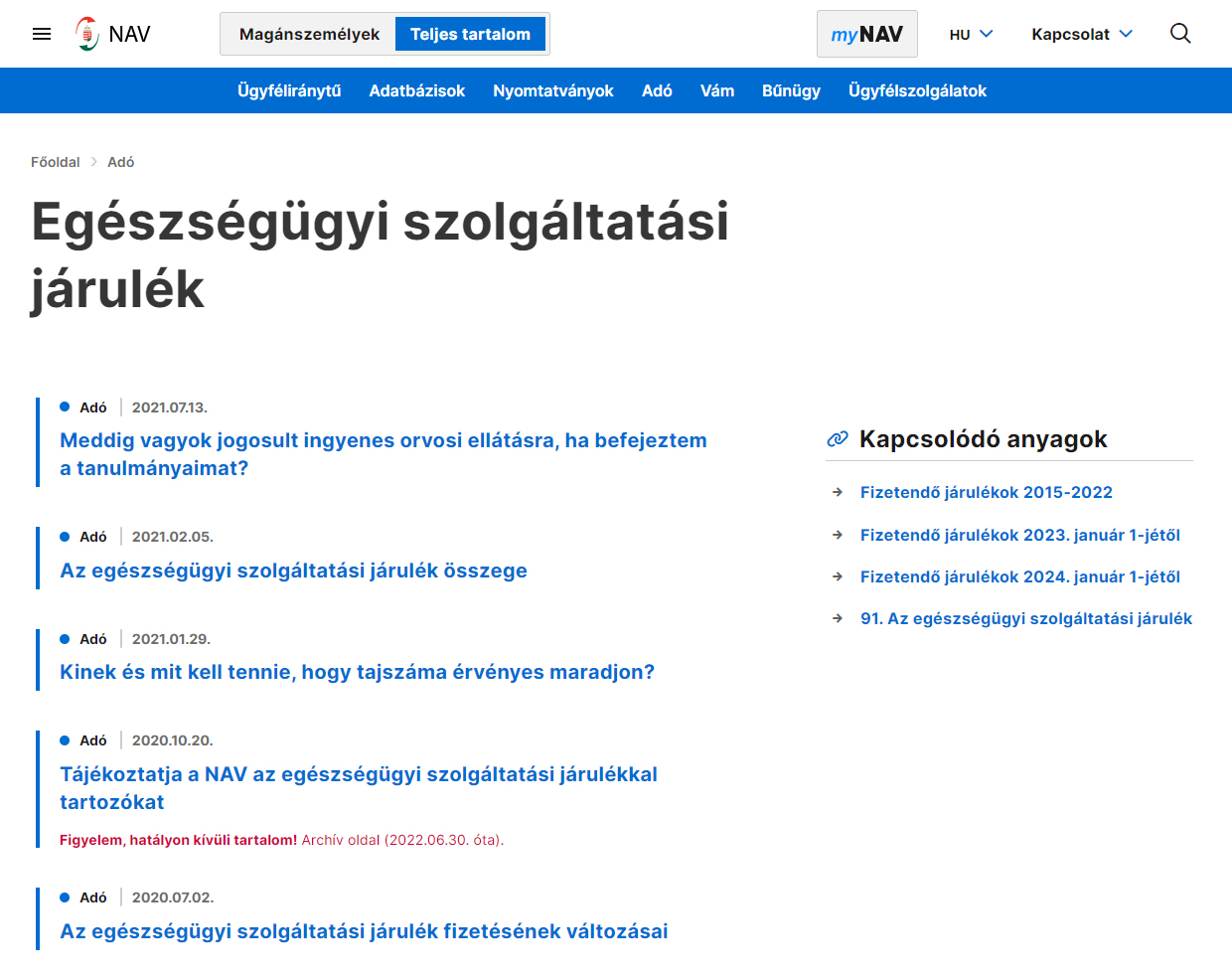Image resolution: width=1232 pixels, height=978 pixels.
Task: Open the Kapcsolat chevron arrow
Action: point(1124,33)
